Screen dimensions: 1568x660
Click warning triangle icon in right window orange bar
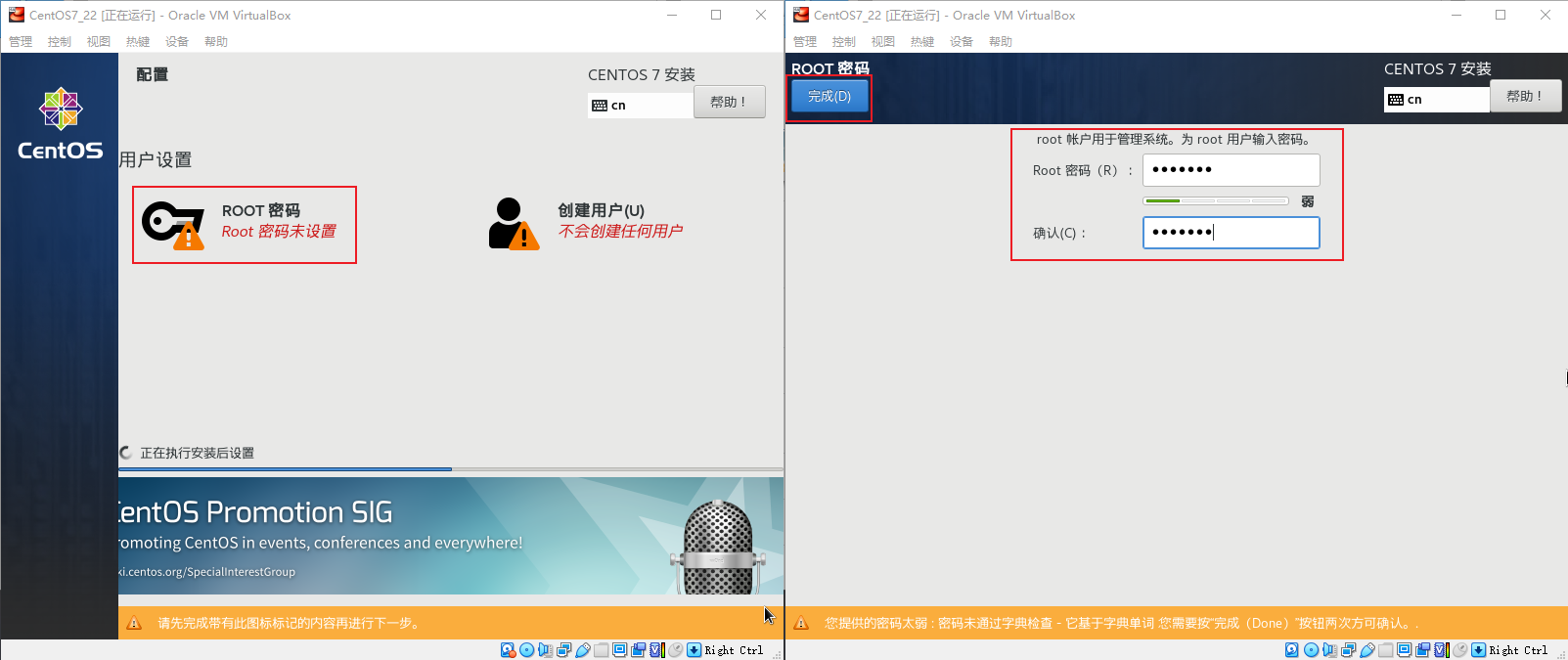[801, 623]
